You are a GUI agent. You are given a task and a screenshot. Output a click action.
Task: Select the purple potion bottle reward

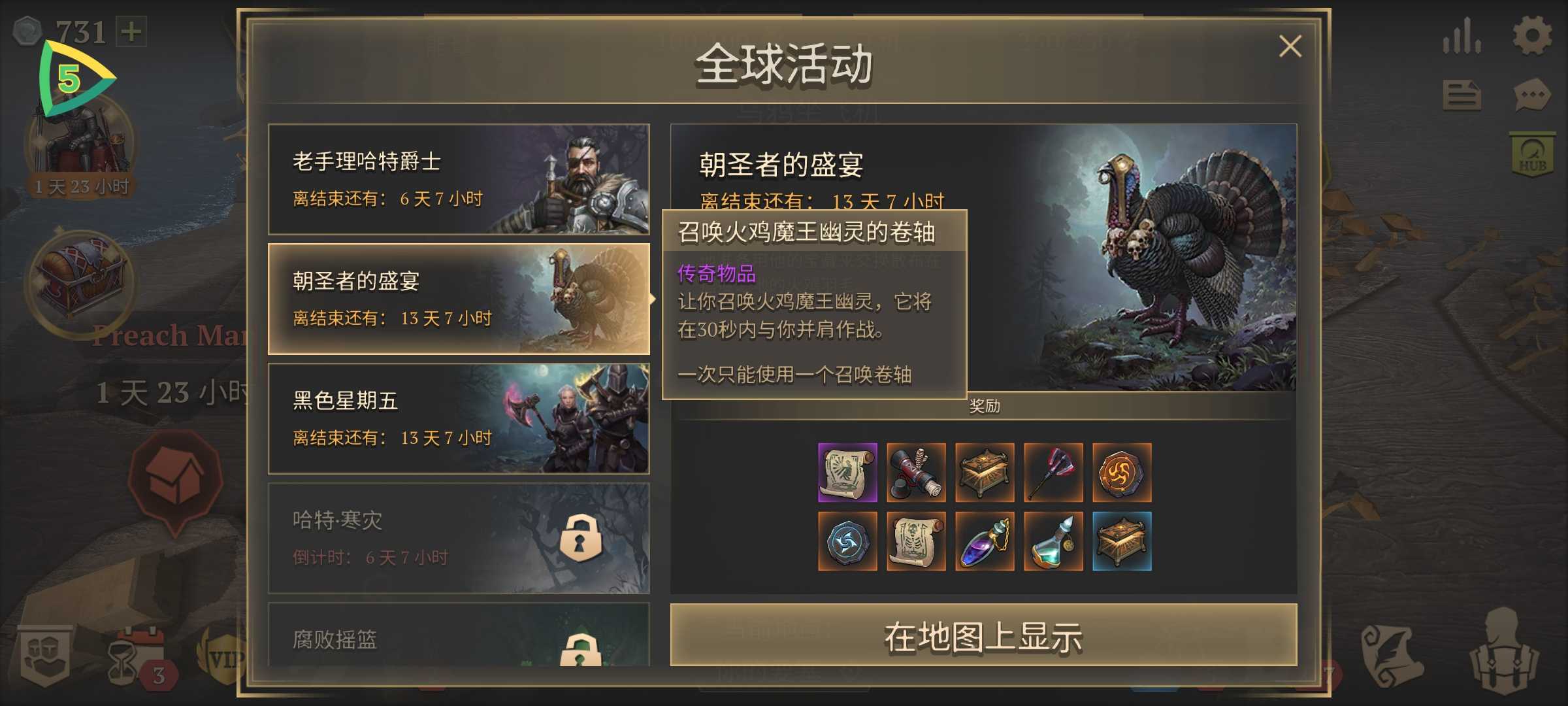pos(985,541)
